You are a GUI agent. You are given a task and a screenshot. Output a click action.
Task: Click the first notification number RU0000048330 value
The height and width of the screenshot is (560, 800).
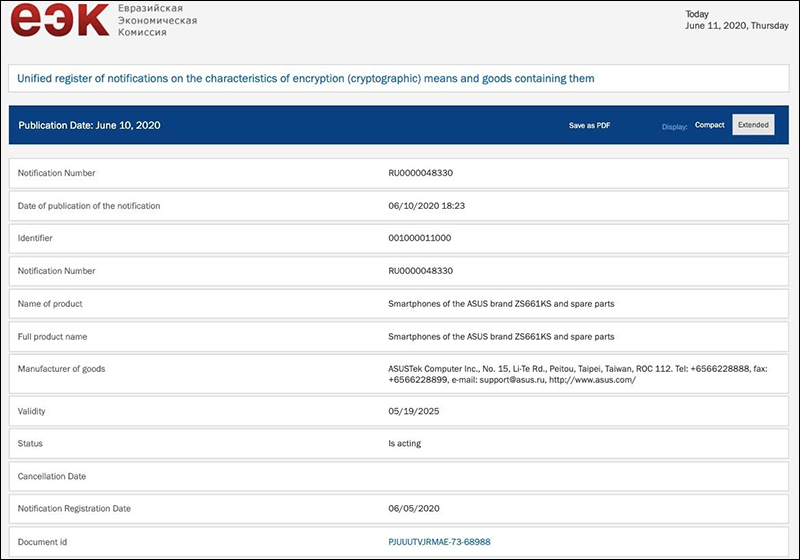[x=420, y=173]
